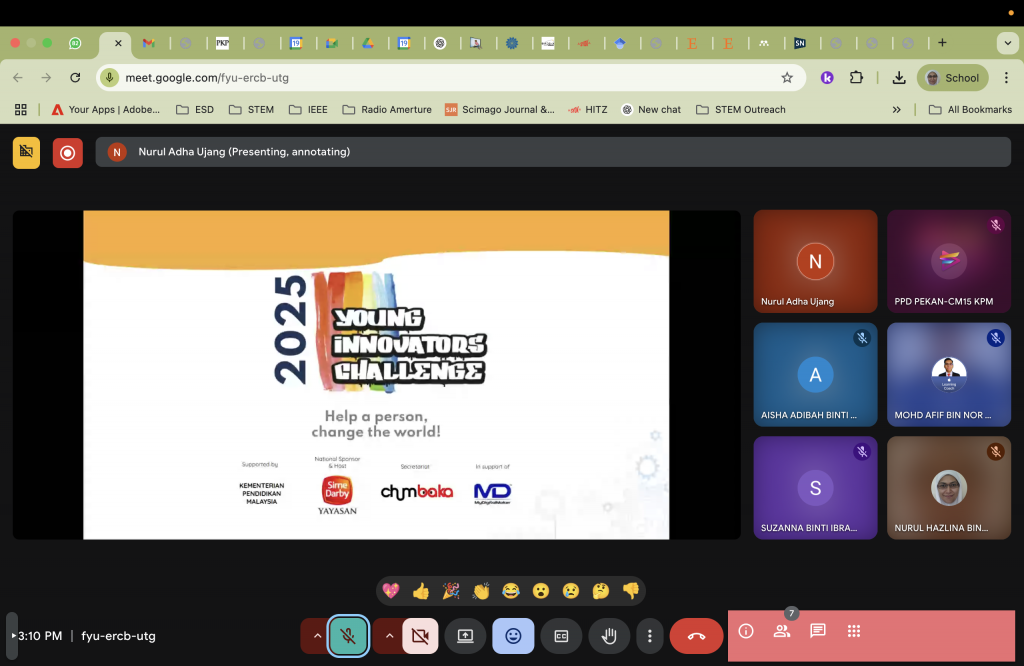The image size is (1024, 666).
Task: Open the people panel showing 7 participants
Action: click(782, 631)
